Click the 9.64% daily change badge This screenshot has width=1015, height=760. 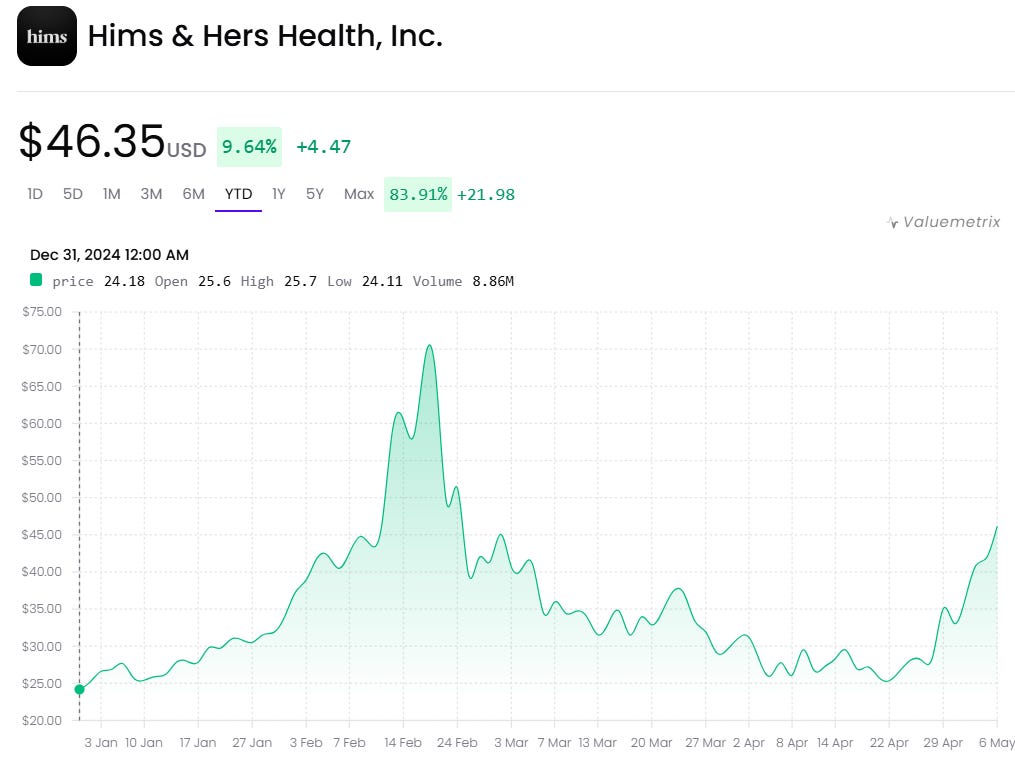tap(249, 147)
